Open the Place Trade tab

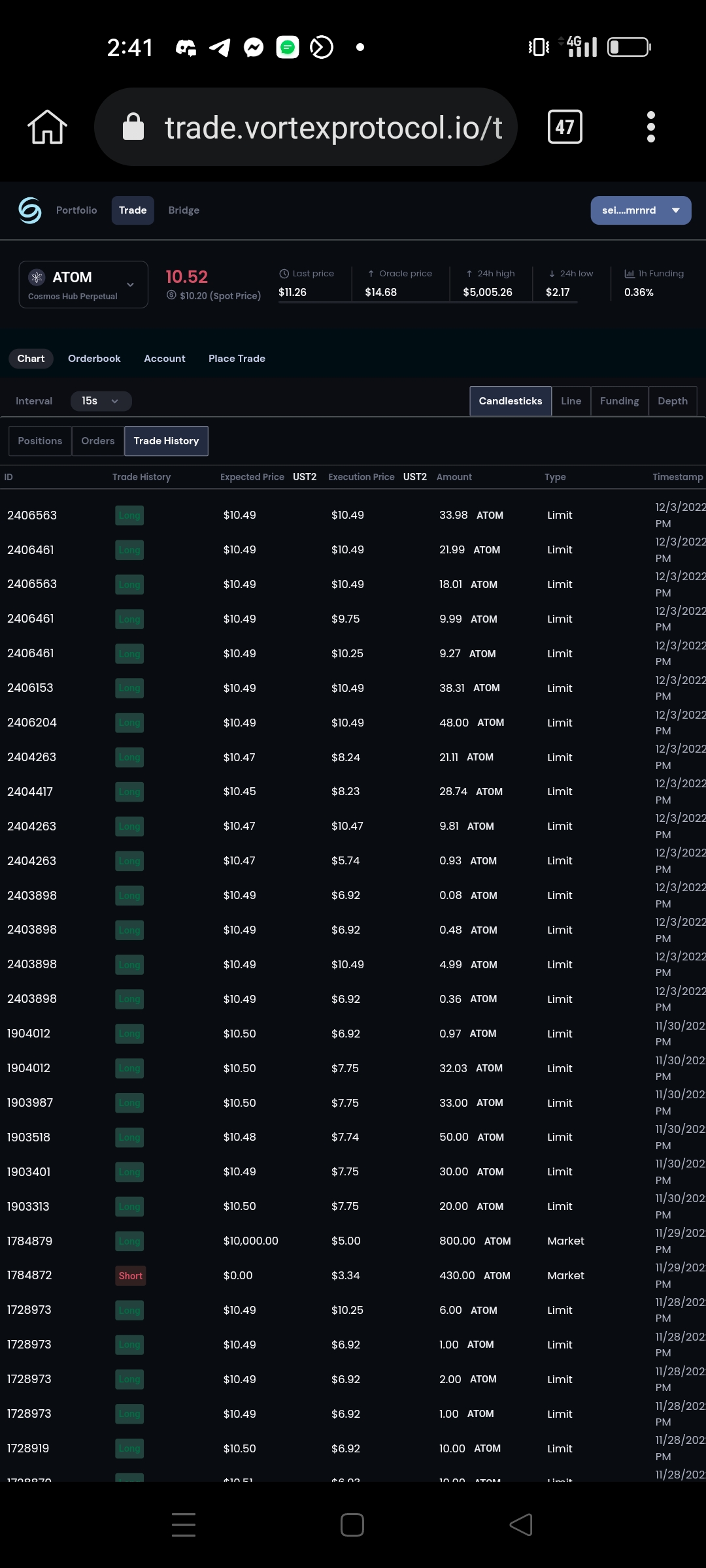coord(237,359)
